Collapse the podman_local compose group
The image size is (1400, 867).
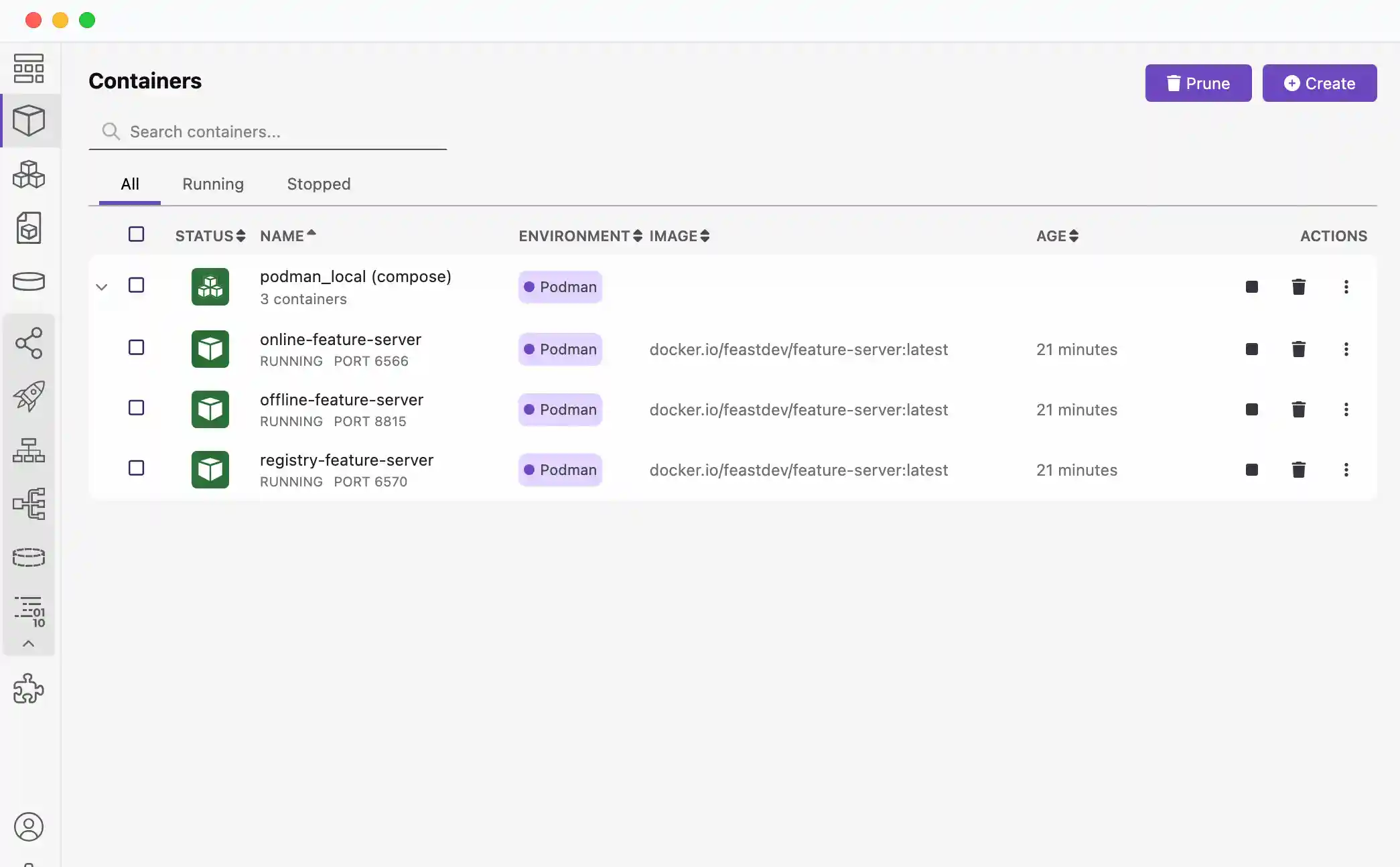[x=102, y=287]
